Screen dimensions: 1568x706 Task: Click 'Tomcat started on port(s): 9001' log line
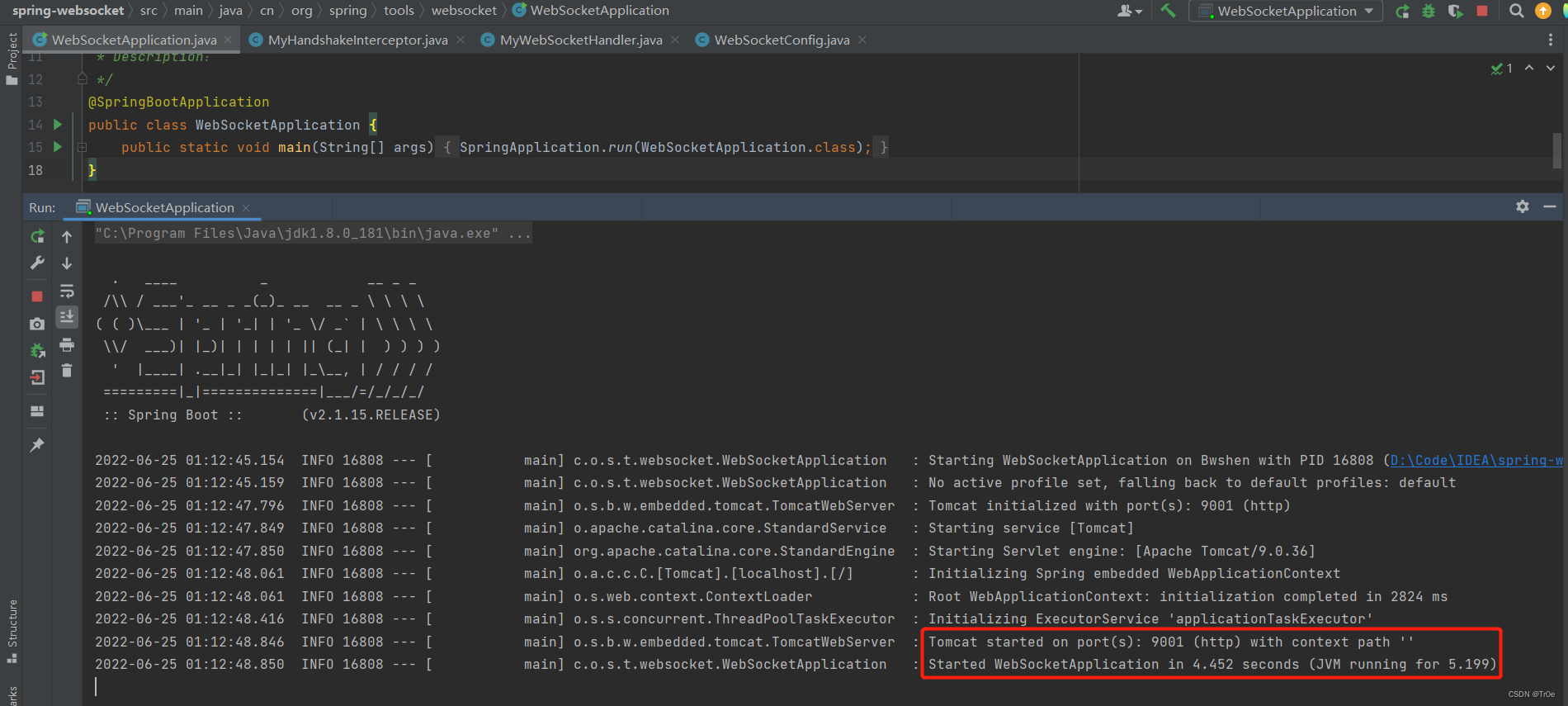(1171, 642)
